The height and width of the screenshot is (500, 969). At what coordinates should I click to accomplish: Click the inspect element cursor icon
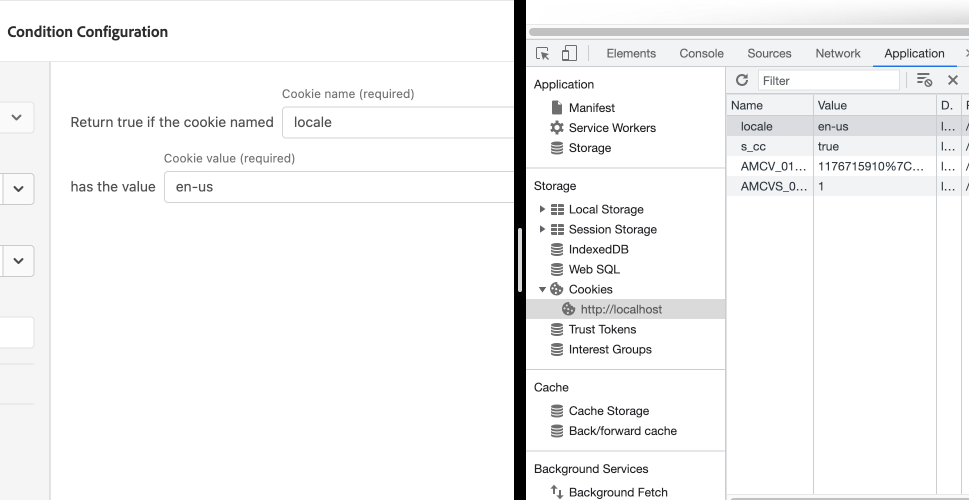coord(543,54)
